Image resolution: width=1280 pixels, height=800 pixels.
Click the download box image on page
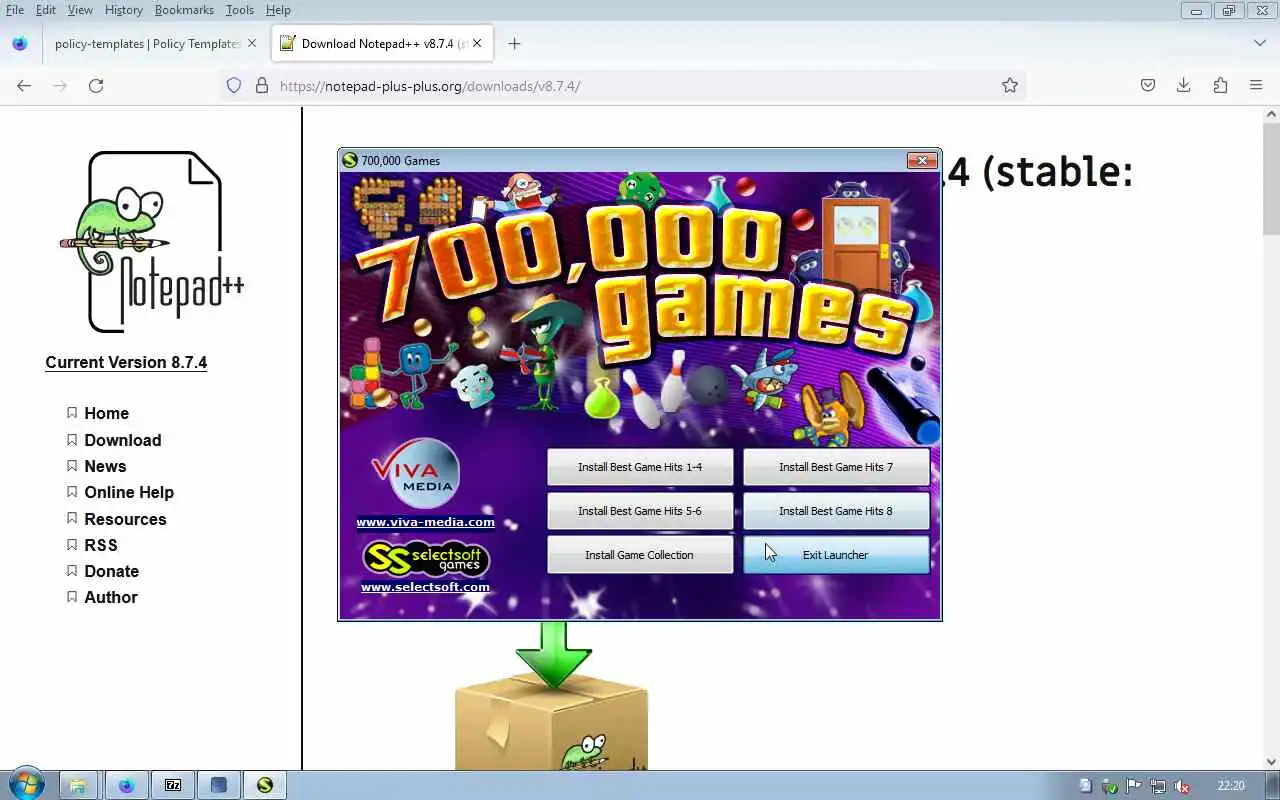[x=552, y=696]
